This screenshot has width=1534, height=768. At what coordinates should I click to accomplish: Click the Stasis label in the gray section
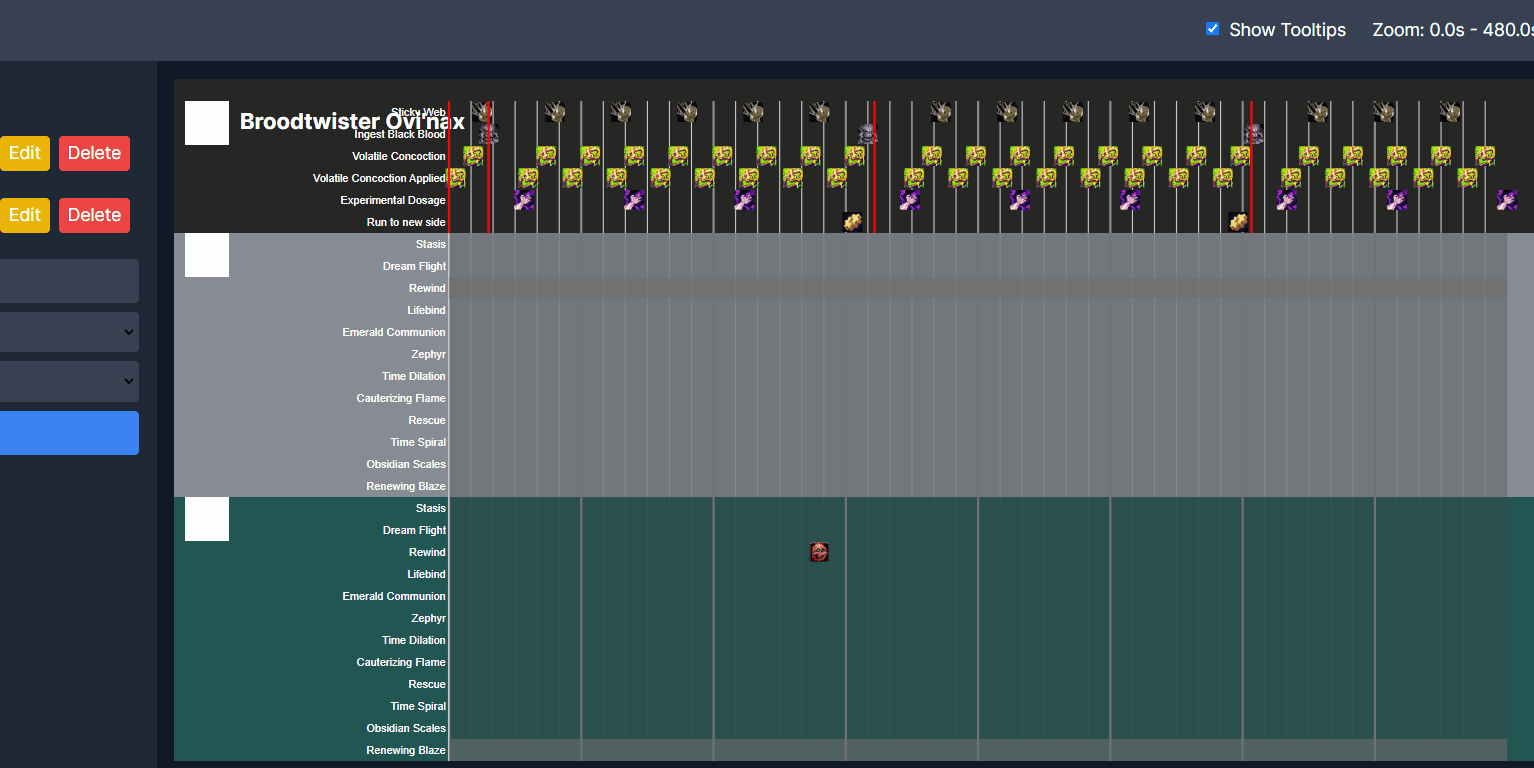(431, 244)
